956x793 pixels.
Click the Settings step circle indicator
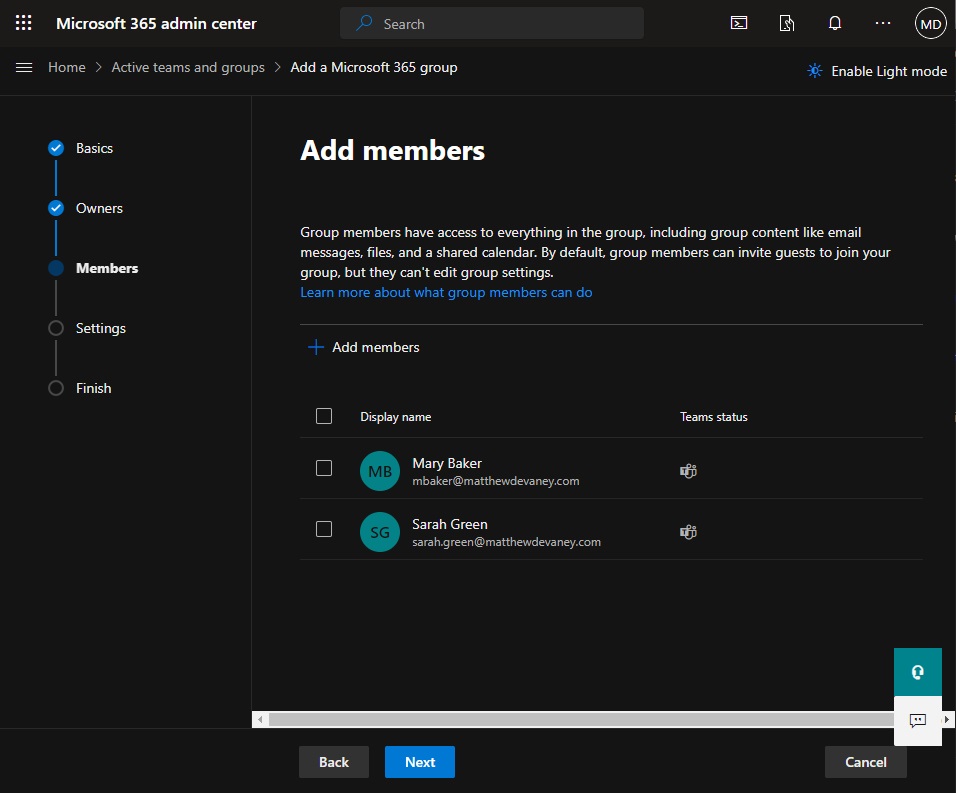tap(55, 329)
